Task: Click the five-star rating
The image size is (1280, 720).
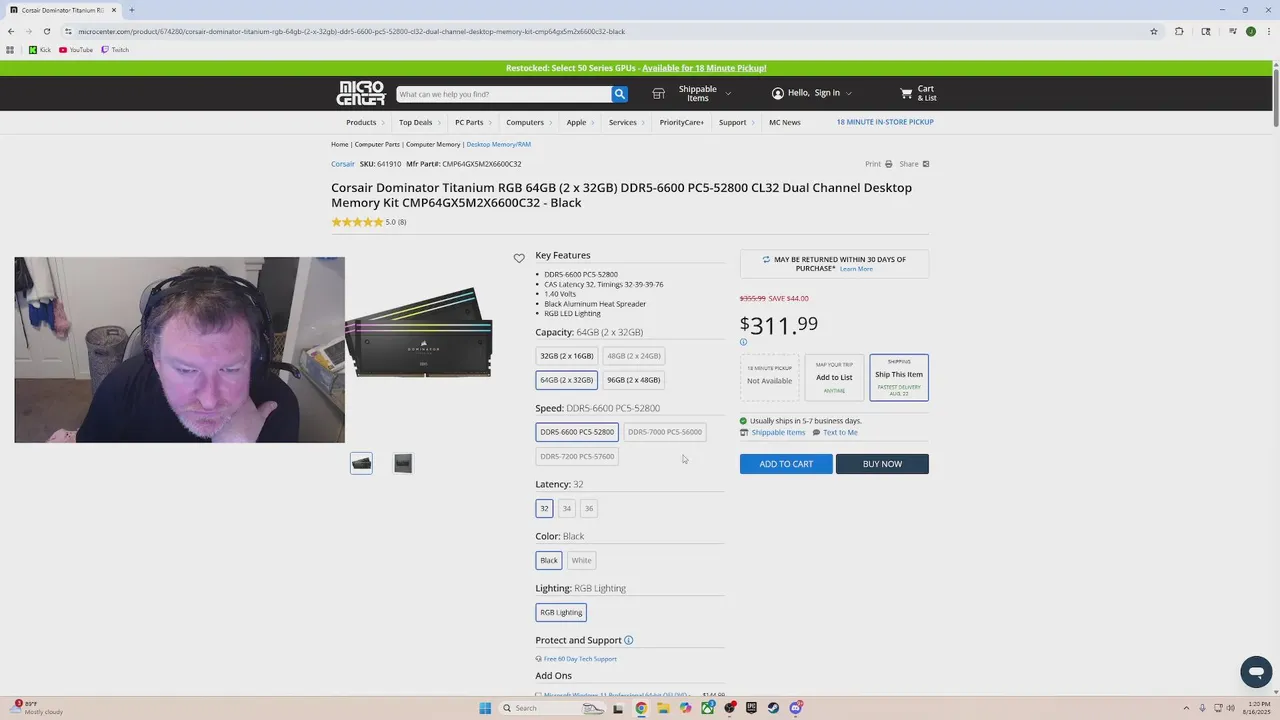Action: 357,222
